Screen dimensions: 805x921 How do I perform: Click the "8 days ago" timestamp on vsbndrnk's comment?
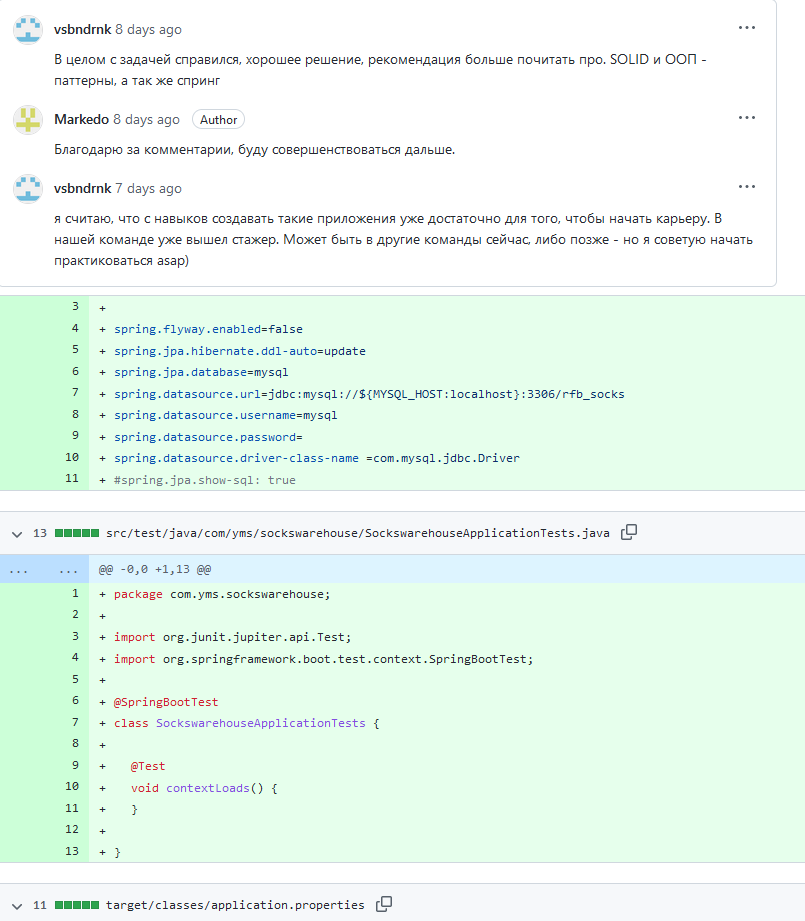(x=148, y=30)
